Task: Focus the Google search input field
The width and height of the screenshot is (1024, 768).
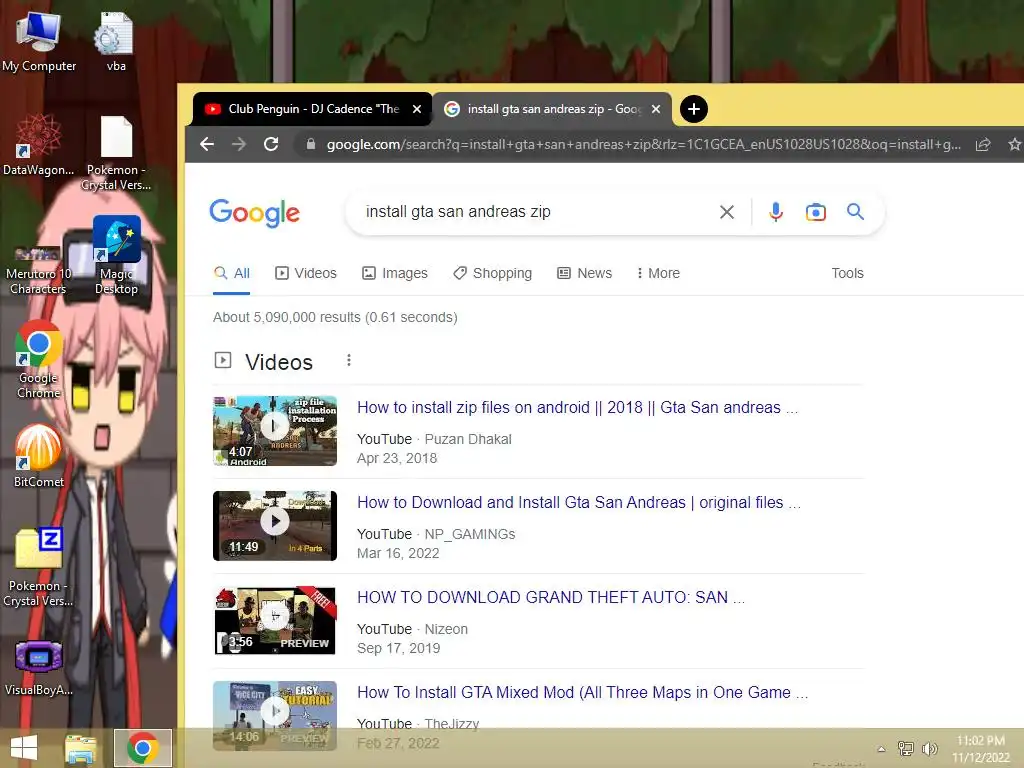Action: 536,212
